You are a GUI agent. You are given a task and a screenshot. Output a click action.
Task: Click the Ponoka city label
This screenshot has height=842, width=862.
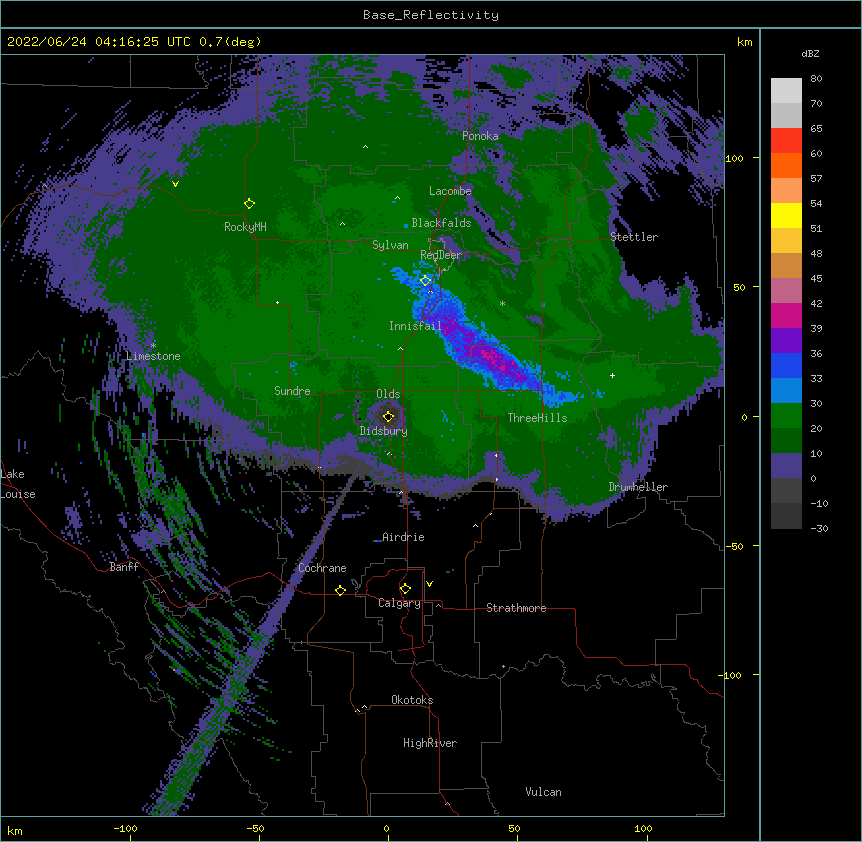(x=480, y=136)
